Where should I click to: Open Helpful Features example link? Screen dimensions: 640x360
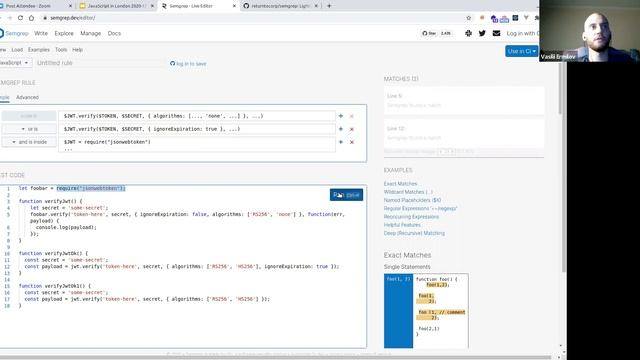402,225
